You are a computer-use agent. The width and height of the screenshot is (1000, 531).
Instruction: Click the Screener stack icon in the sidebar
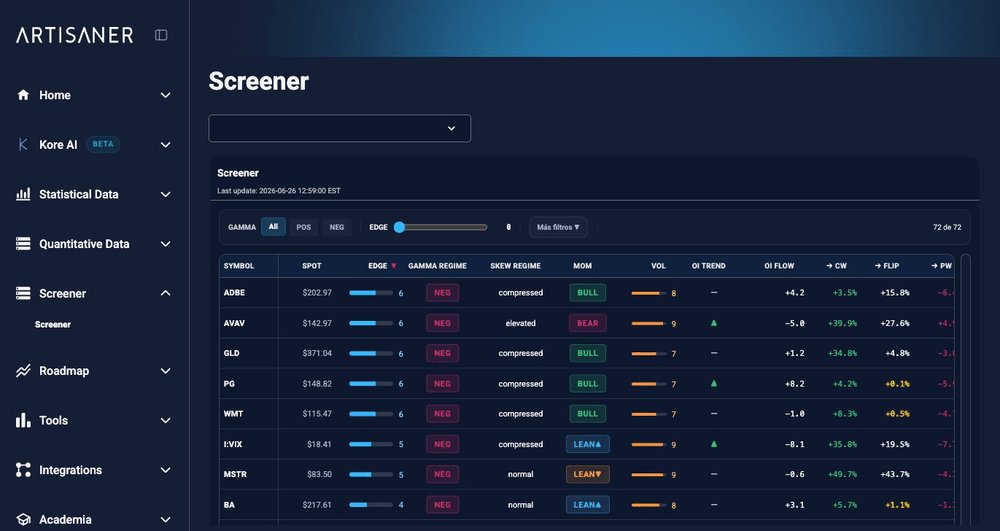23,293
